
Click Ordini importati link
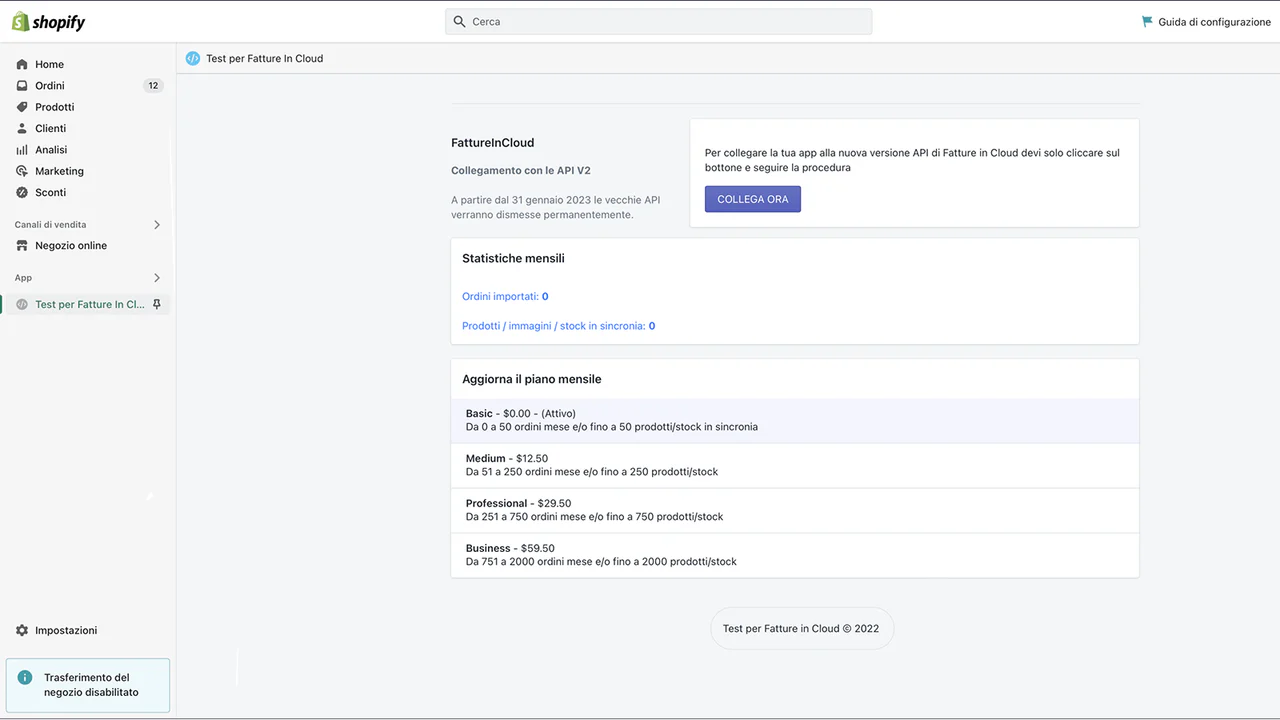coord(505,296)
